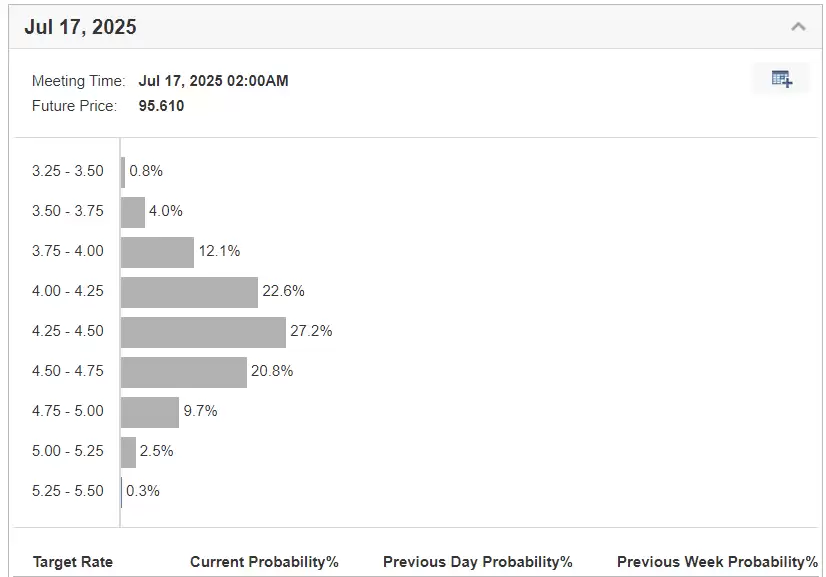This screenshot has height=577, width=826.
Task: Click the table export icon
Action: click(x=781, y=79)
